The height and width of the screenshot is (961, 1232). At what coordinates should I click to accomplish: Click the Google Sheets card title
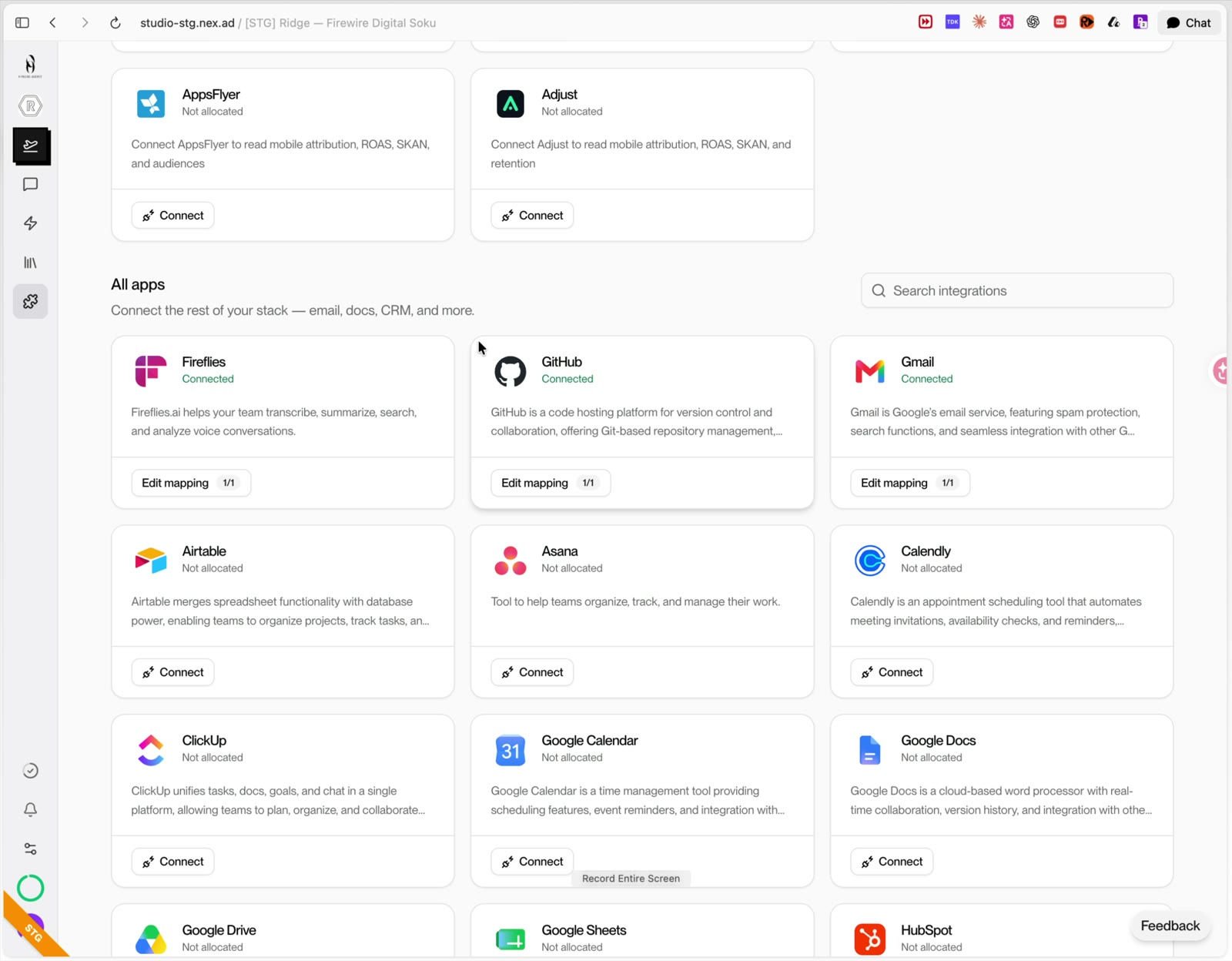coord(584,930)
